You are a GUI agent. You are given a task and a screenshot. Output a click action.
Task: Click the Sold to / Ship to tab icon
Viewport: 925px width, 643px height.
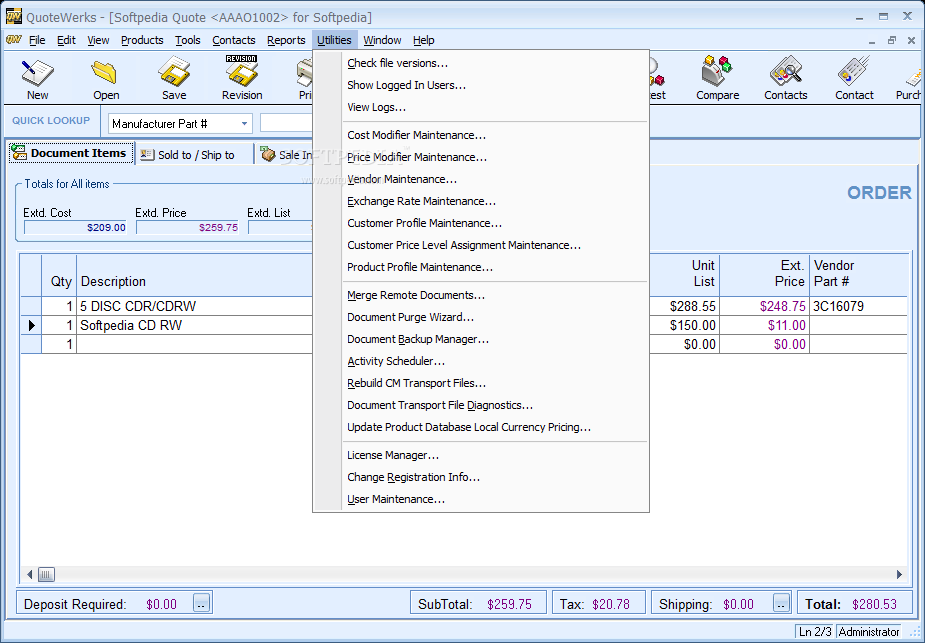[x=147, y=155]
